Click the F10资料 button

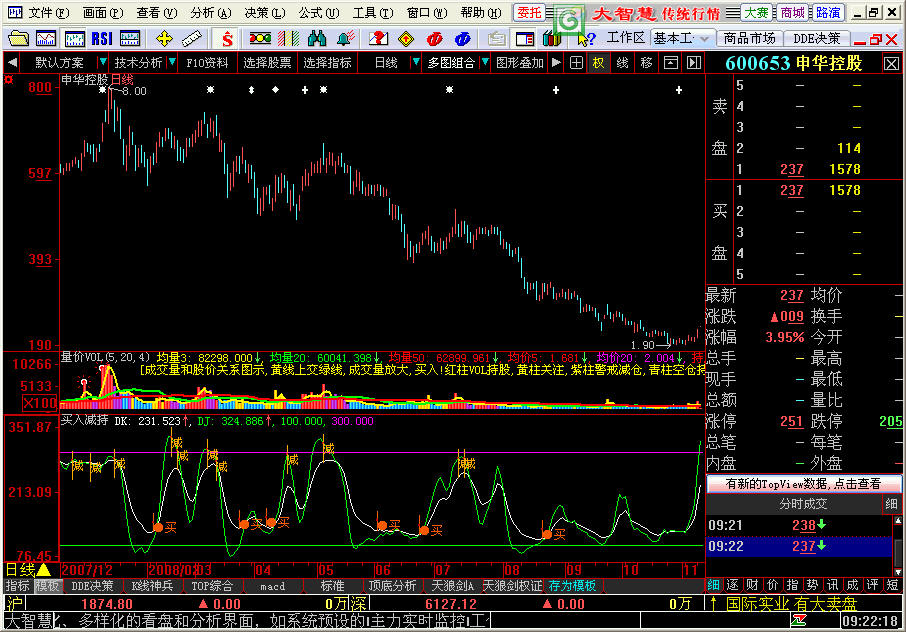(207, 62)
